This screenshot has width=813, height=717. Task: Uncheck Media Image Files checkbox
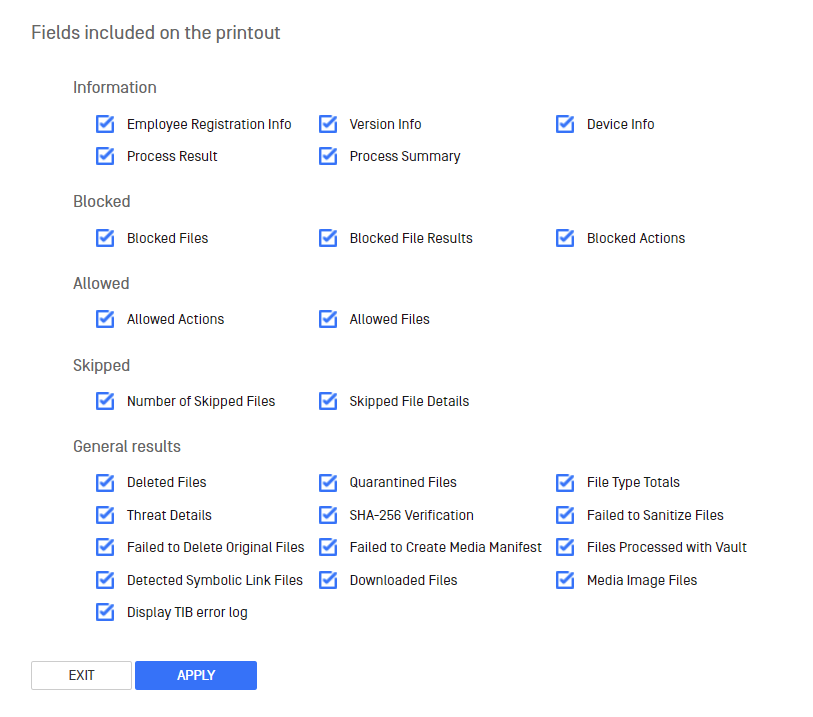pos(565,580)
